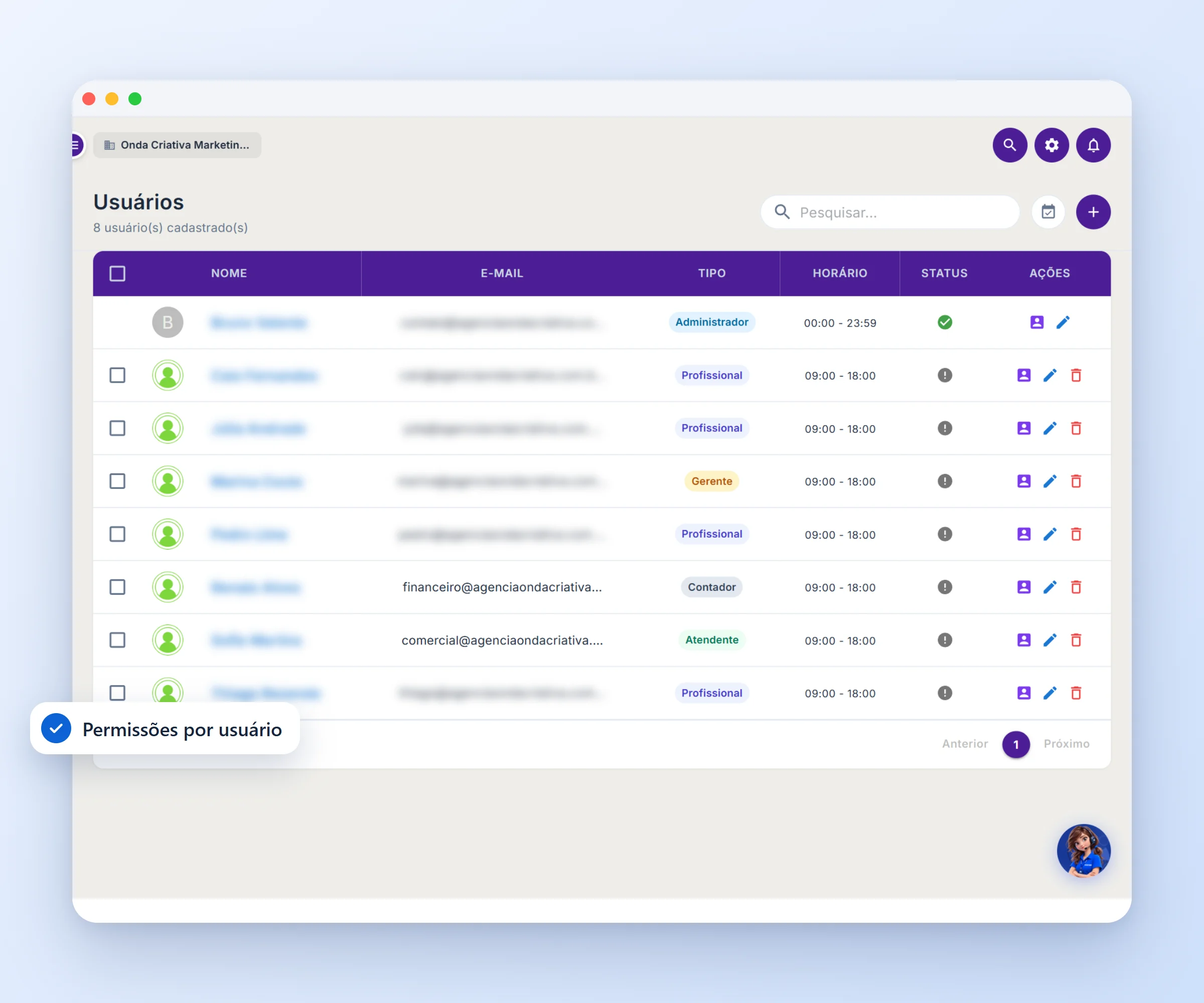This screenshot has height=1003, width=1204.
Task: Click the calendar schedule icon beside search
Action: (1048, 212)
